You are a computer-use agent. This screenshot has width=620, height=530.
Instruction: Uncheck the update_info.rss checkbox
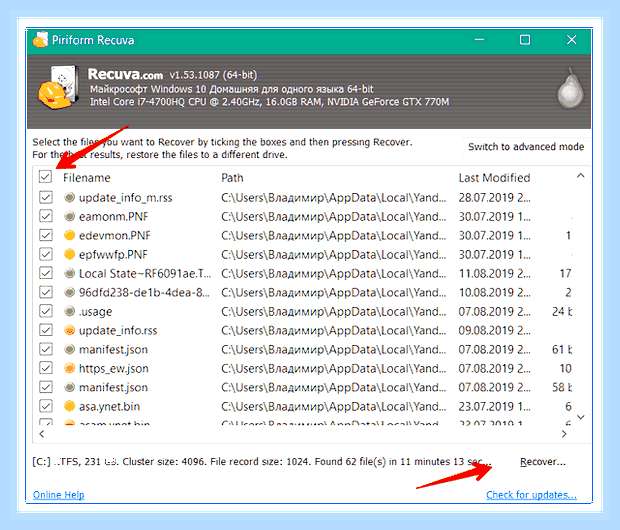click(x=46, y=330)
